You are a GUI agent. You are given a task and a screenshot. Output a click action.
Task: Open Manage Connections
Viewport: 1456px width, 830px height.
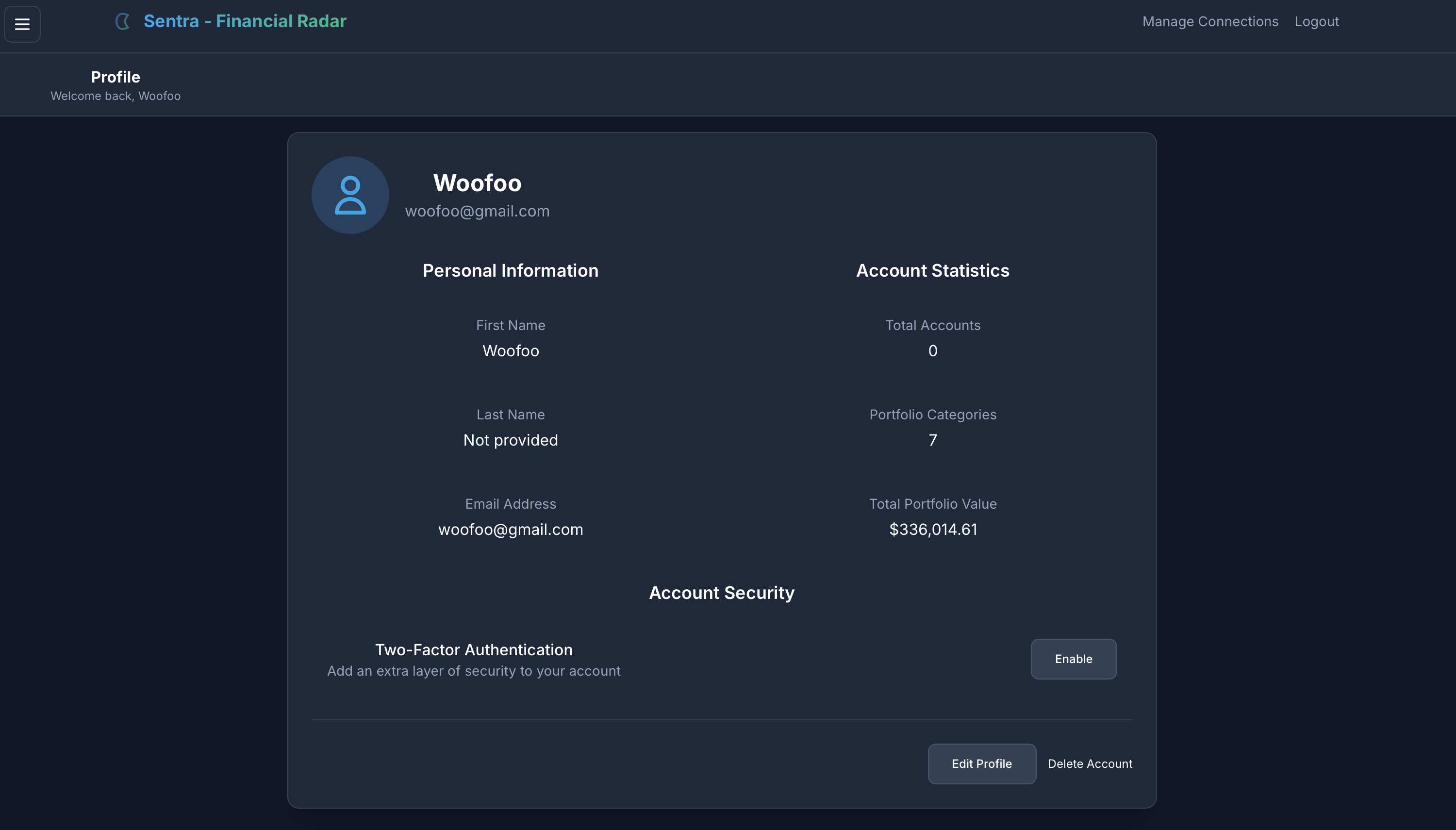(x=1210, y=21)
